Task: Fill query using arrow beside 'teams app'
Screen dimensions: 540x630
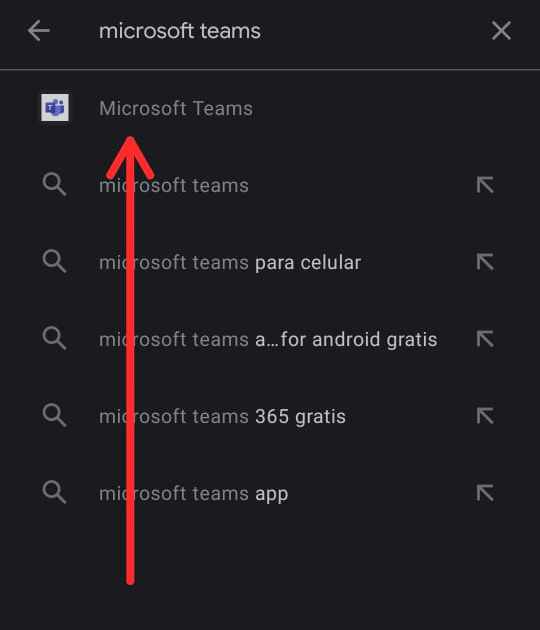Action: click(485, 493)
